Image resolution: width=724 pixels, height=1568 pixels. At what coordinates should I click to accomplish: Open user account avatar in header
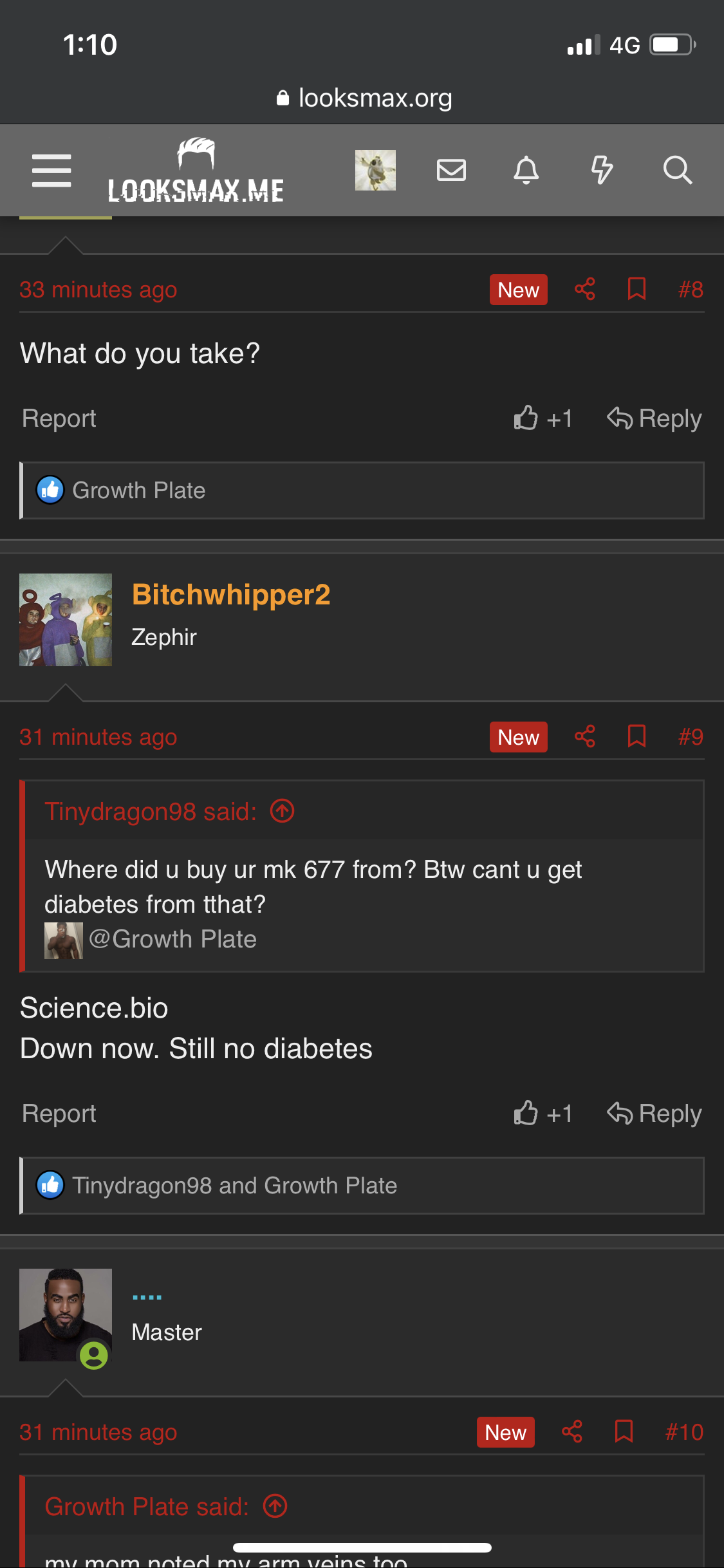(x=375, y=171)
